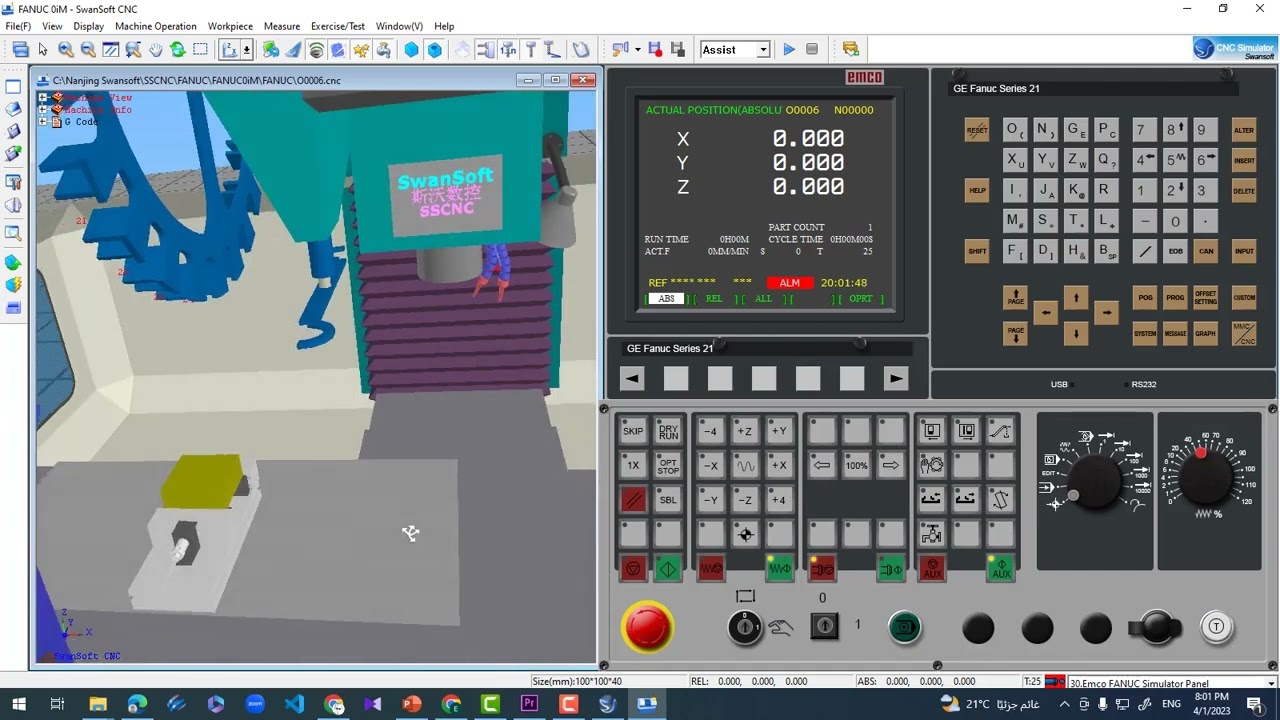Click the PAGE down key

1016,334
